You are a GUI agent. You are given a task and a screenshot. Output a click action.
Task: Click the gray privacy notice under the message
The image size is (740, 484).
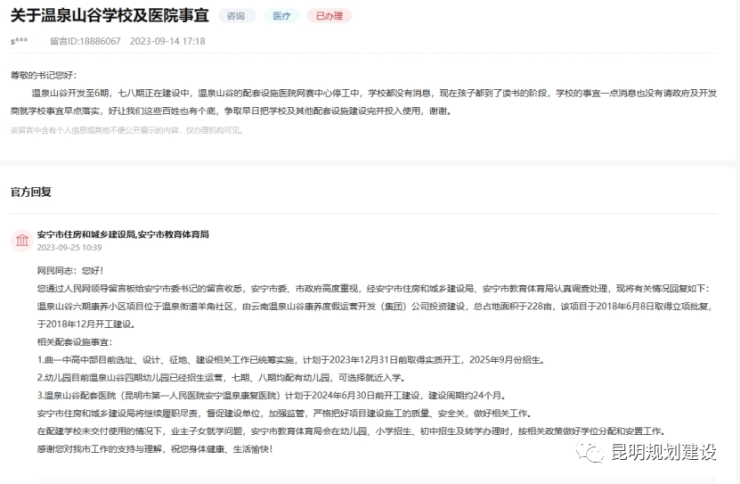pos(126,129)
